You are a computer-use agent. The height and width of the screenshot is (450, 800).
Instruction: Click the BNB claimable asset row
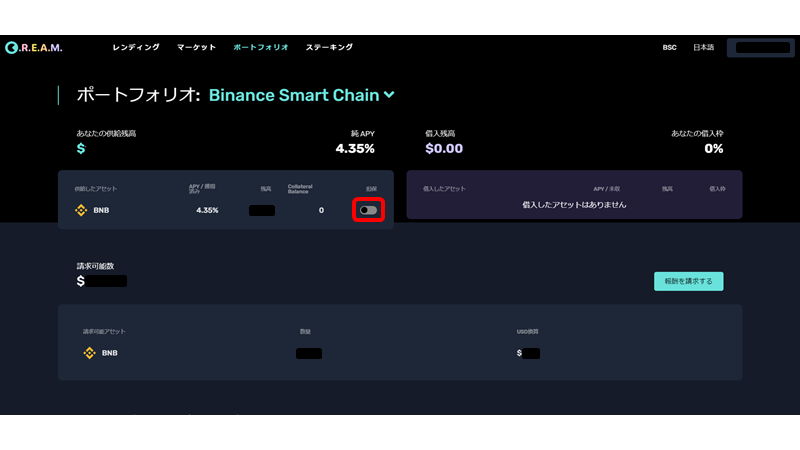pyautogui.click(x=400, y=353)
